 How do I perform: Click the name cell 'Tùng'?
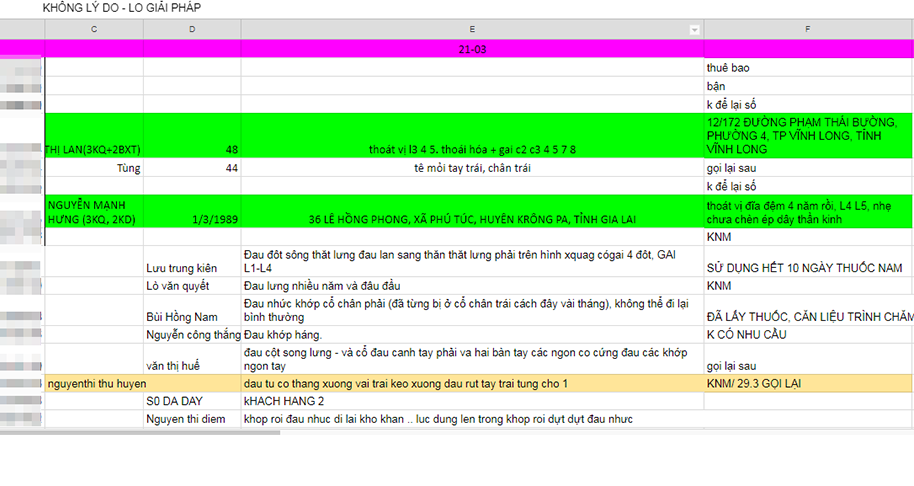(x=192, y=168)
